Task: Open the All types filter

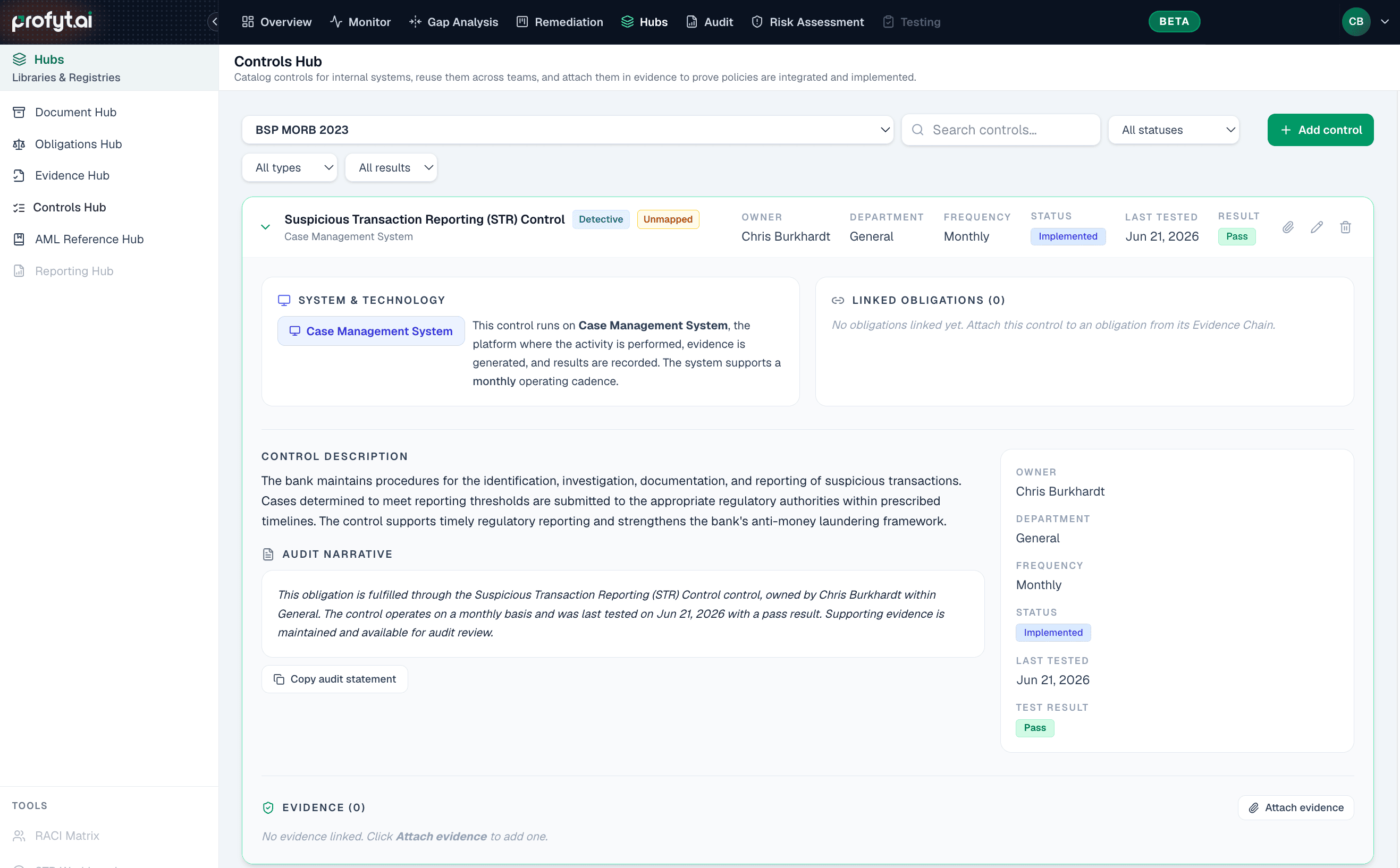Action: [290, 167]
